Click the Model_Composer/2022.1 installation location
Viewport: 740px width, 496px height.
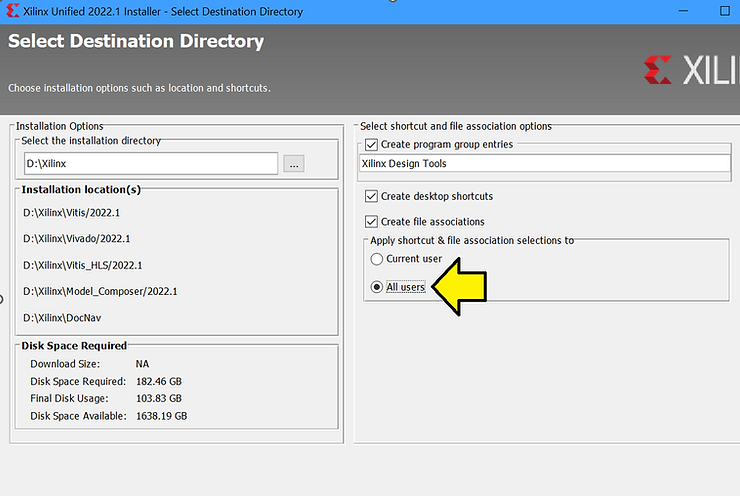pyautogui.click(x=100, y=291)
